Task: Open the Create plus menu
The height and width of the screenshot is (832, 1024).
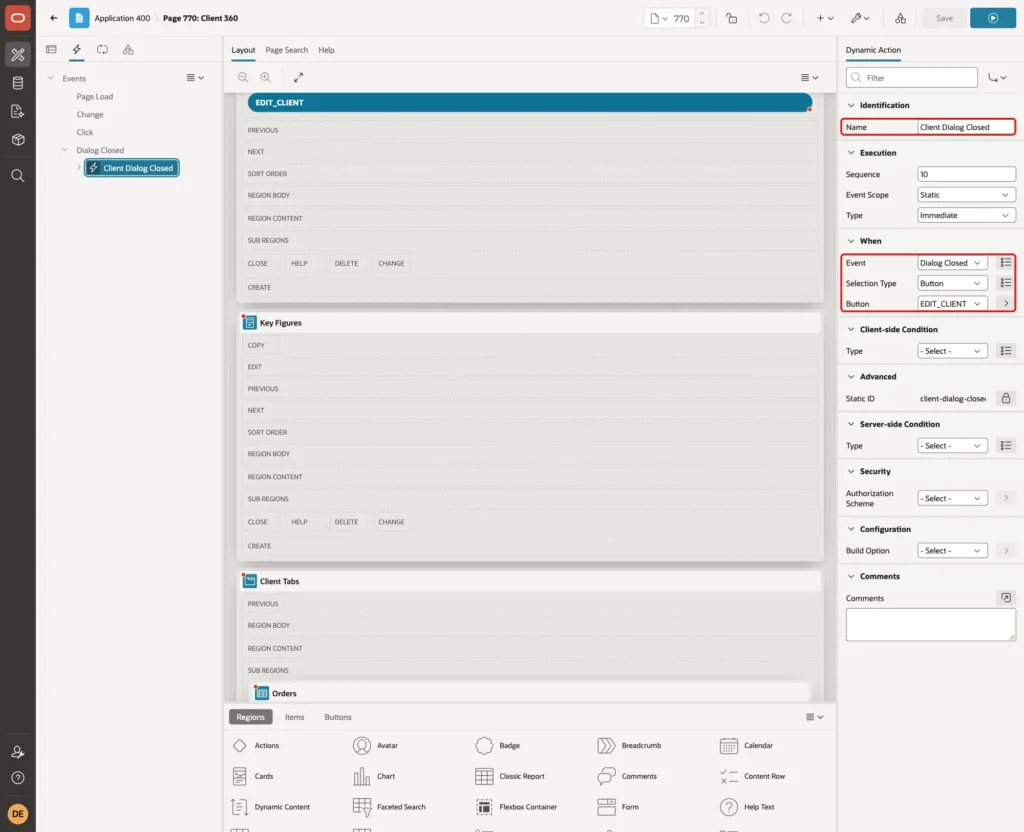Action: 825,18
